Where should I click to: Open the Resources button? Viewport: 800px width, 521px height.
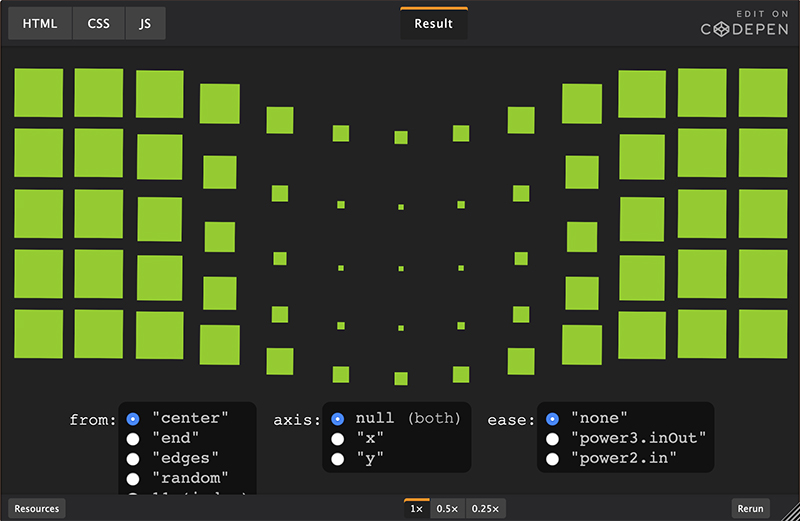(x=37, y=508)
